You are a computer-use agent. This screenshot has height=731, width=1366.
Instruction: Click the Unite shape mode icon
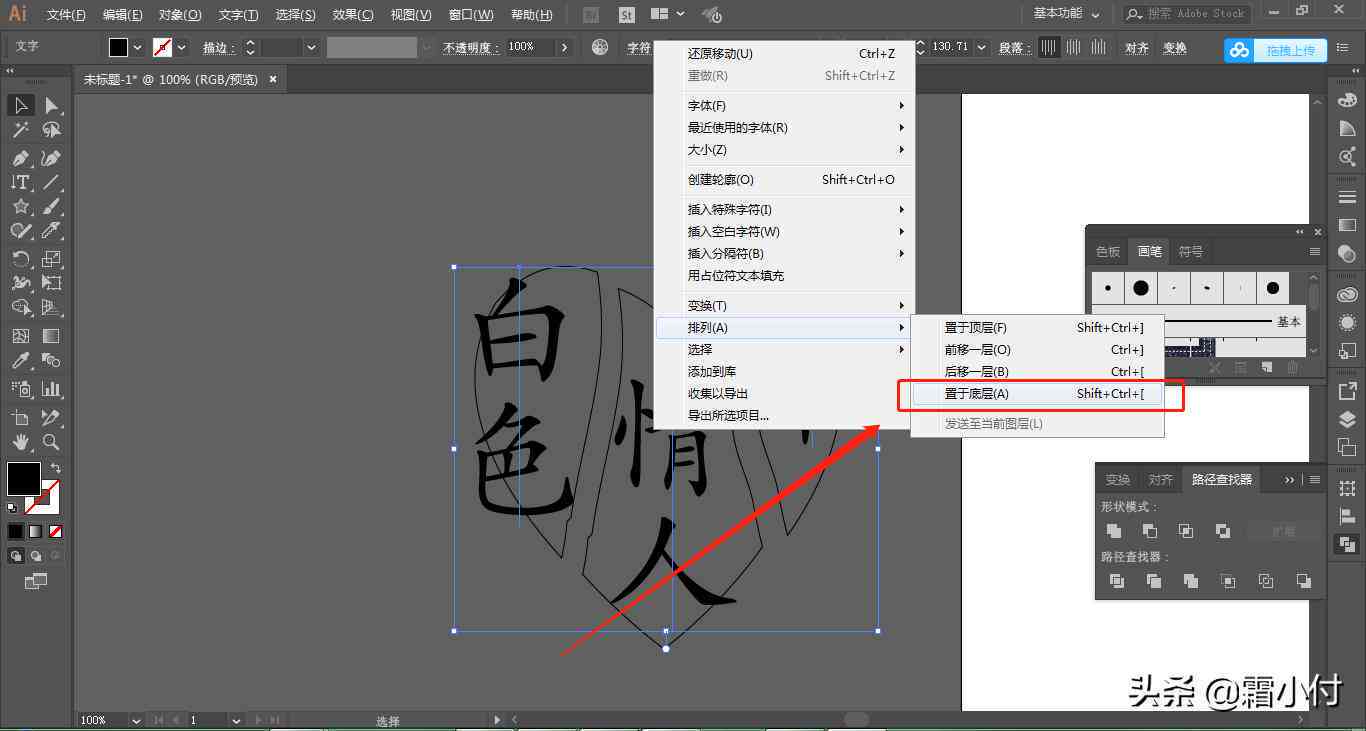1113,531
